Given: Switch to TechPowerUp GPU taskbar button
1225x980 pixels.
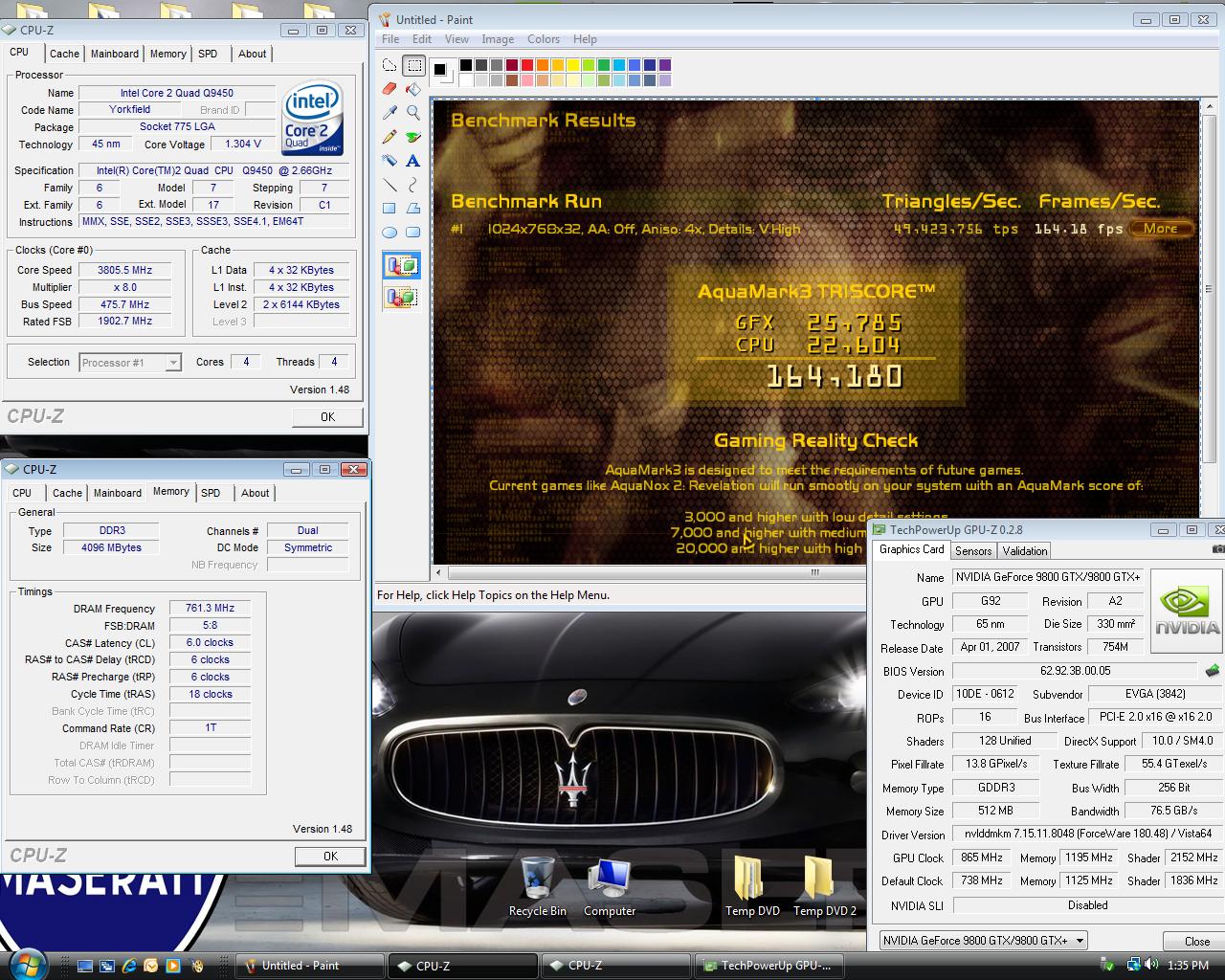Looking at the screenshot, I should tap(769, 966).
